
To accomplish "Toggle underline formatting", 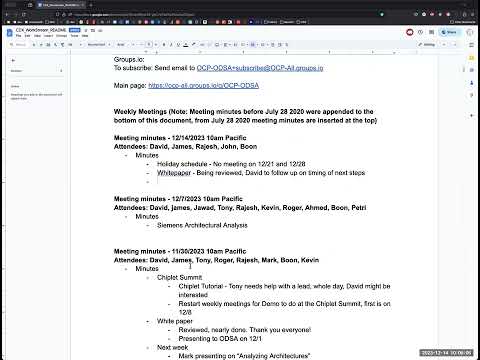I will [178, 44].
